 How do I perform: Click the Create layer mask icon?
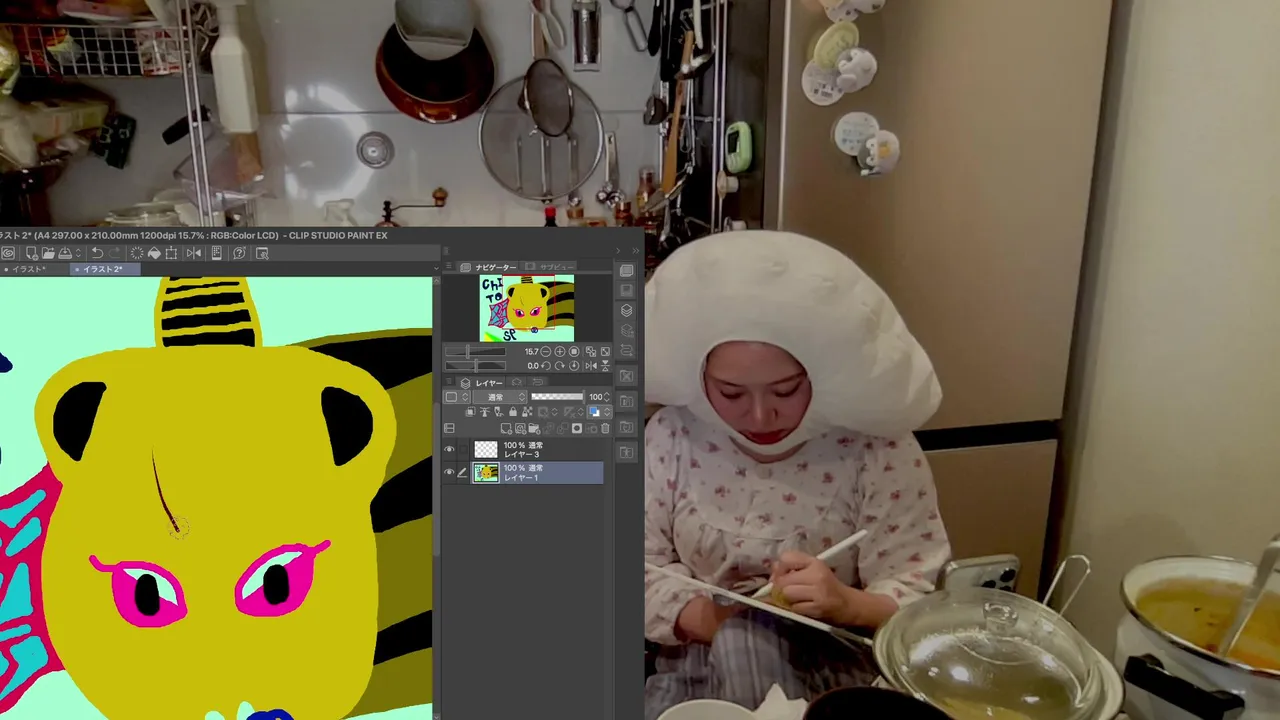pos(577,428)
